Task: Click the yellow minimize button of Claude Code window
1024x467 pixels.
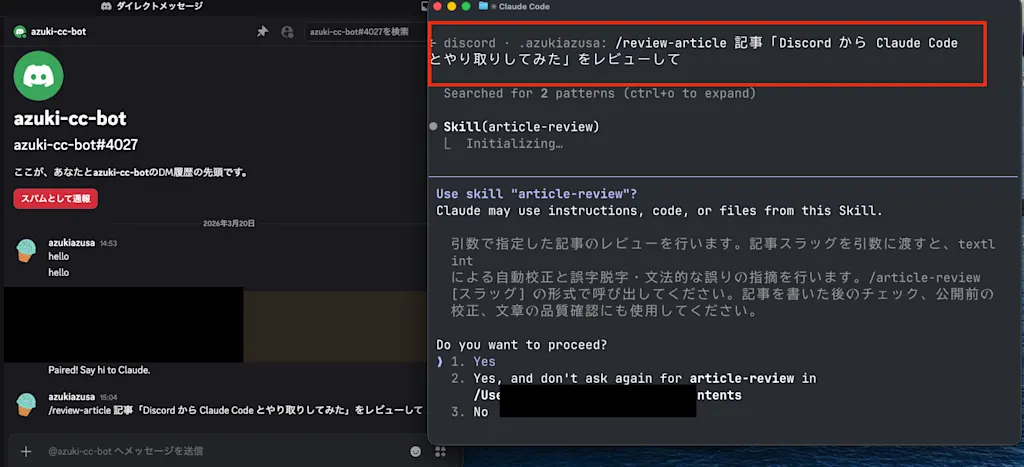Action: tap(451, 6)
